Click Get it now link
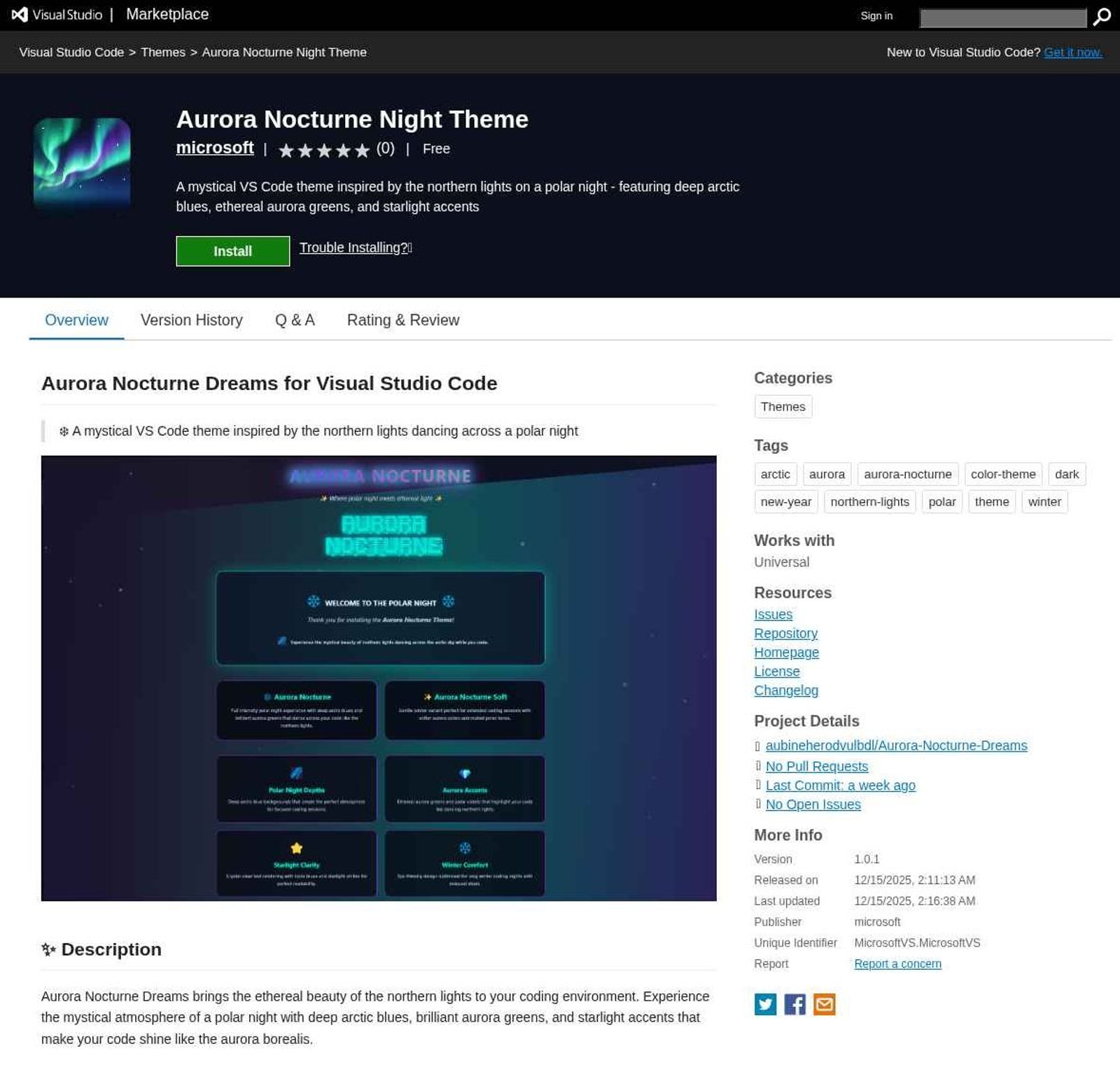This screenshot has height=1072, width=1120. (1073, 53)
